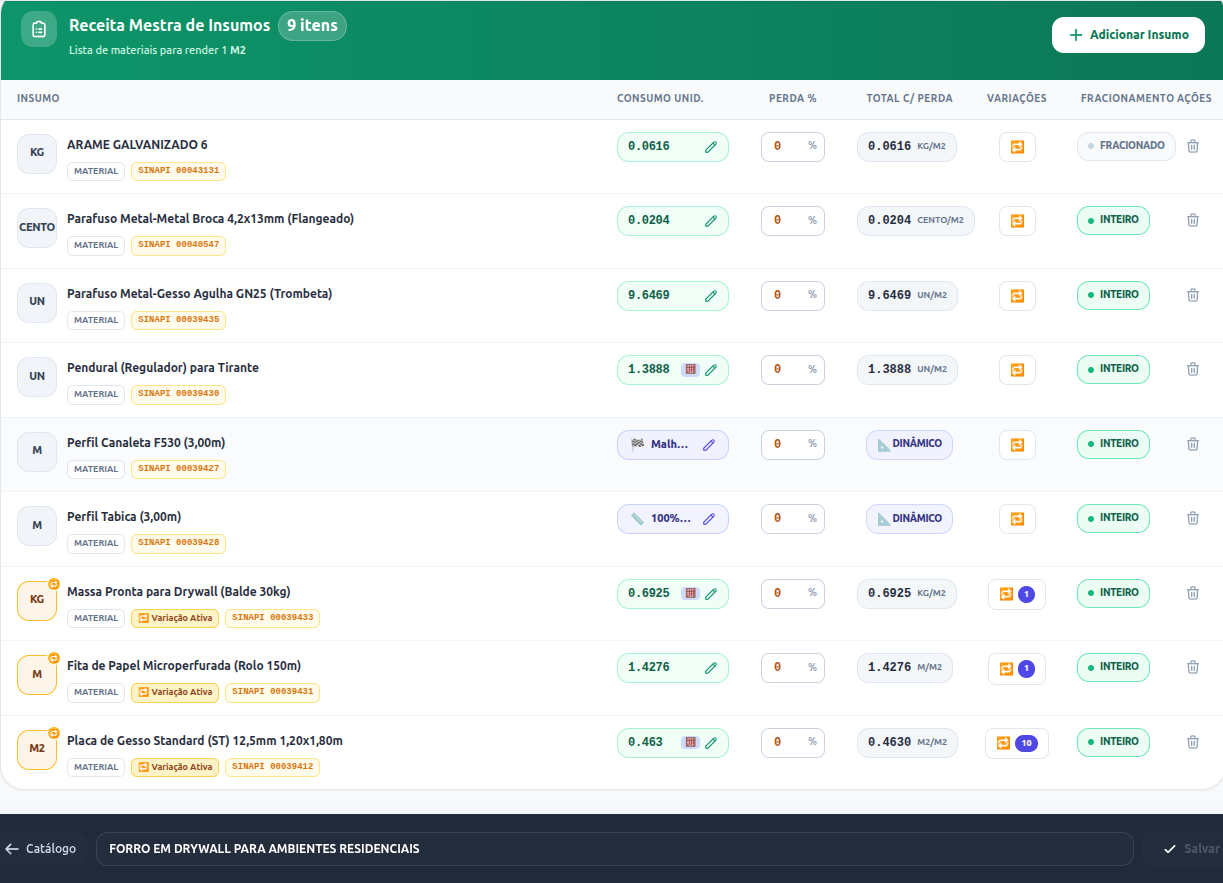The height and width of the screenshot is (883, 1223).
Task: Open variations for Parafuso Metal-Metal Broca
Action: (x=1017, y=221)
